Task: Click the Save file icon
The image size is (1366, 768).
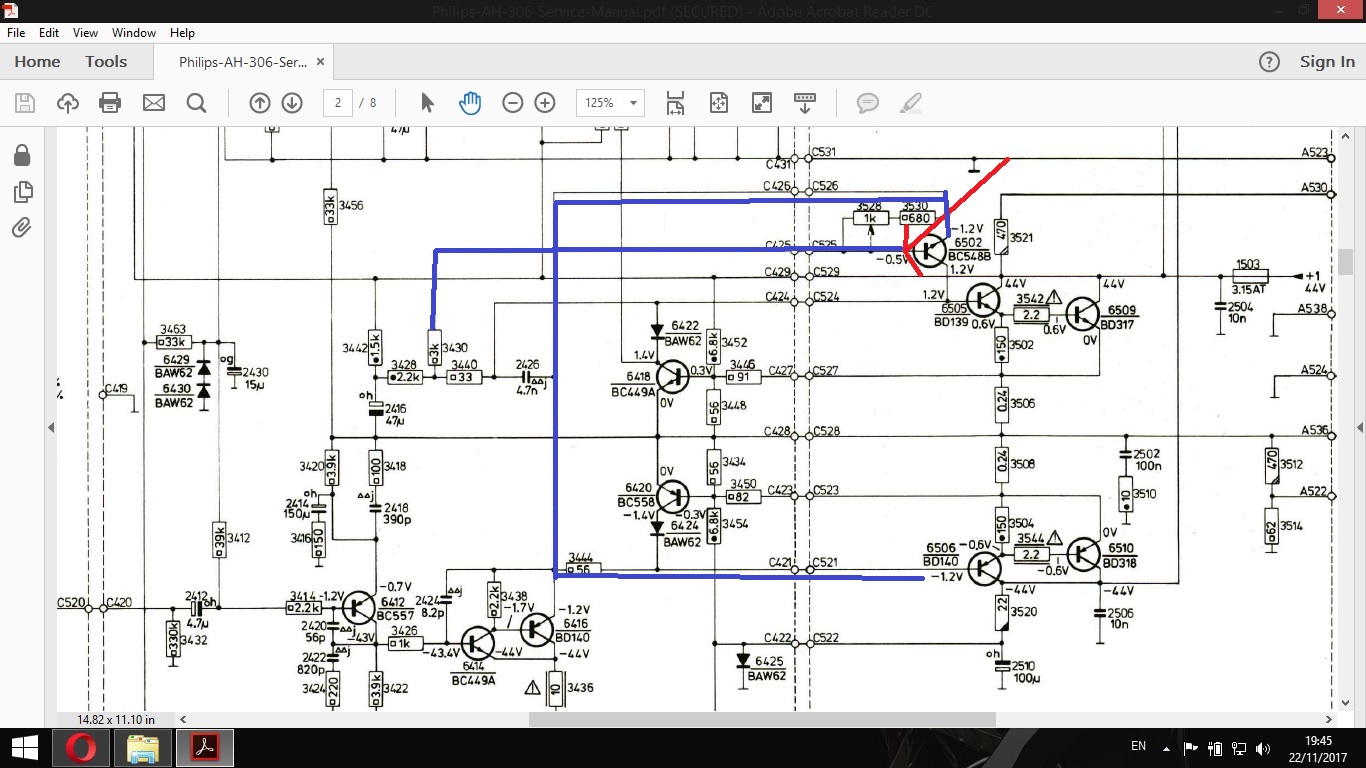Action: tap(25, 103)
